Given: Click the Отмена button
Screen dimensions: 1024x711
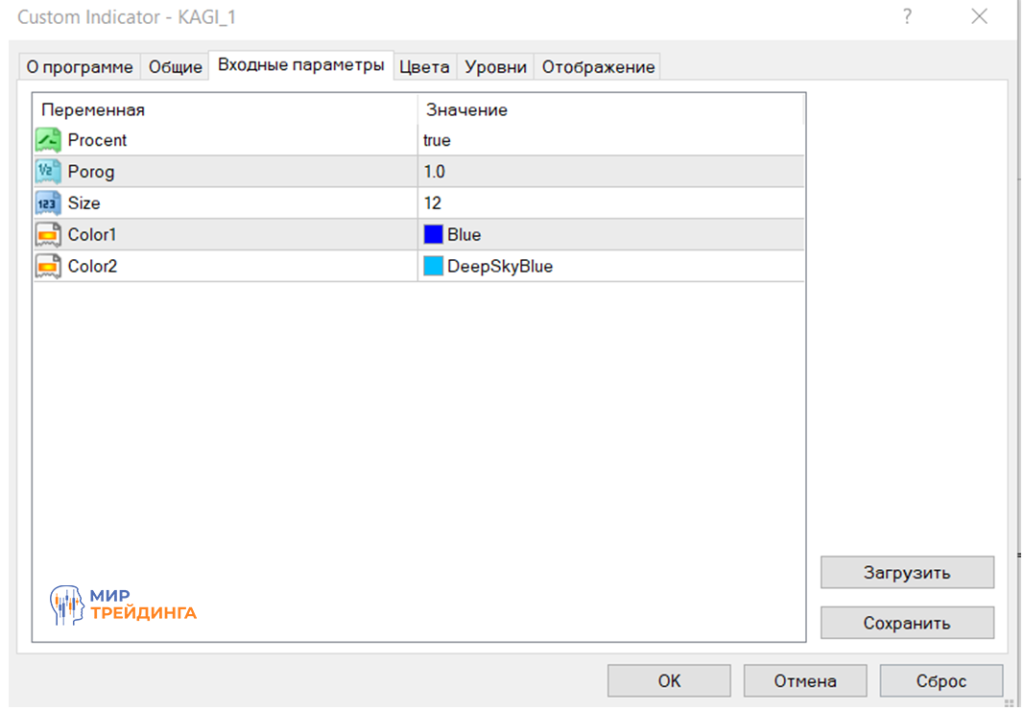Looking at the screenshot, I should tap(805, 681).
